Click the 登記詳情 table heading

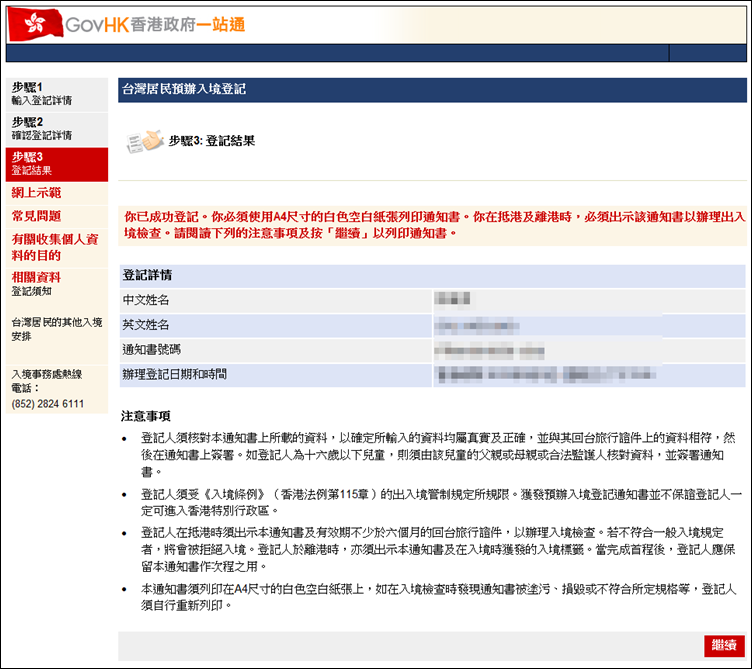[147, 275]
